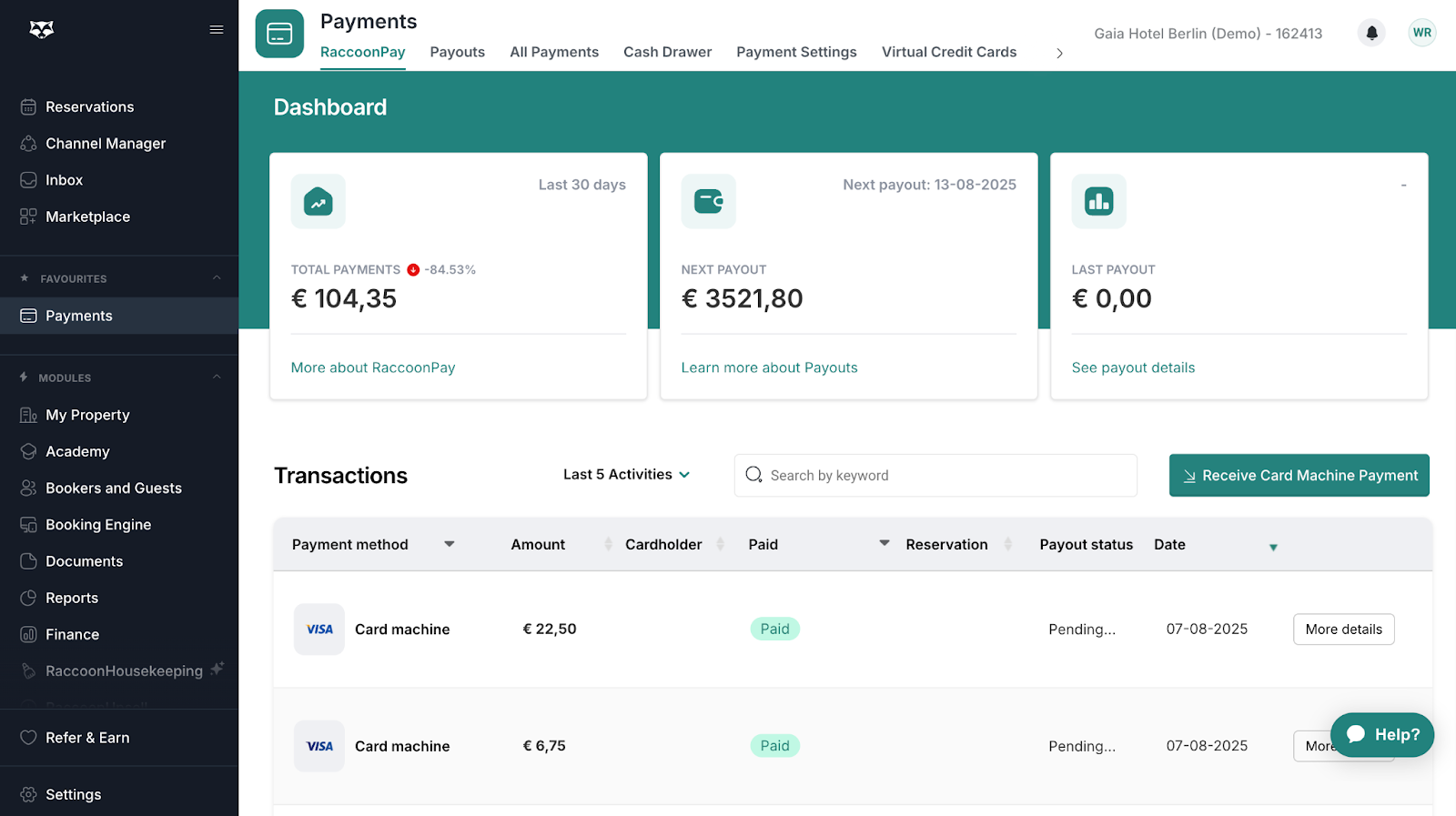Viewport: 1456px width, 816px height.
Task: Sort transactions by Amount arrows
Action: 608,544
